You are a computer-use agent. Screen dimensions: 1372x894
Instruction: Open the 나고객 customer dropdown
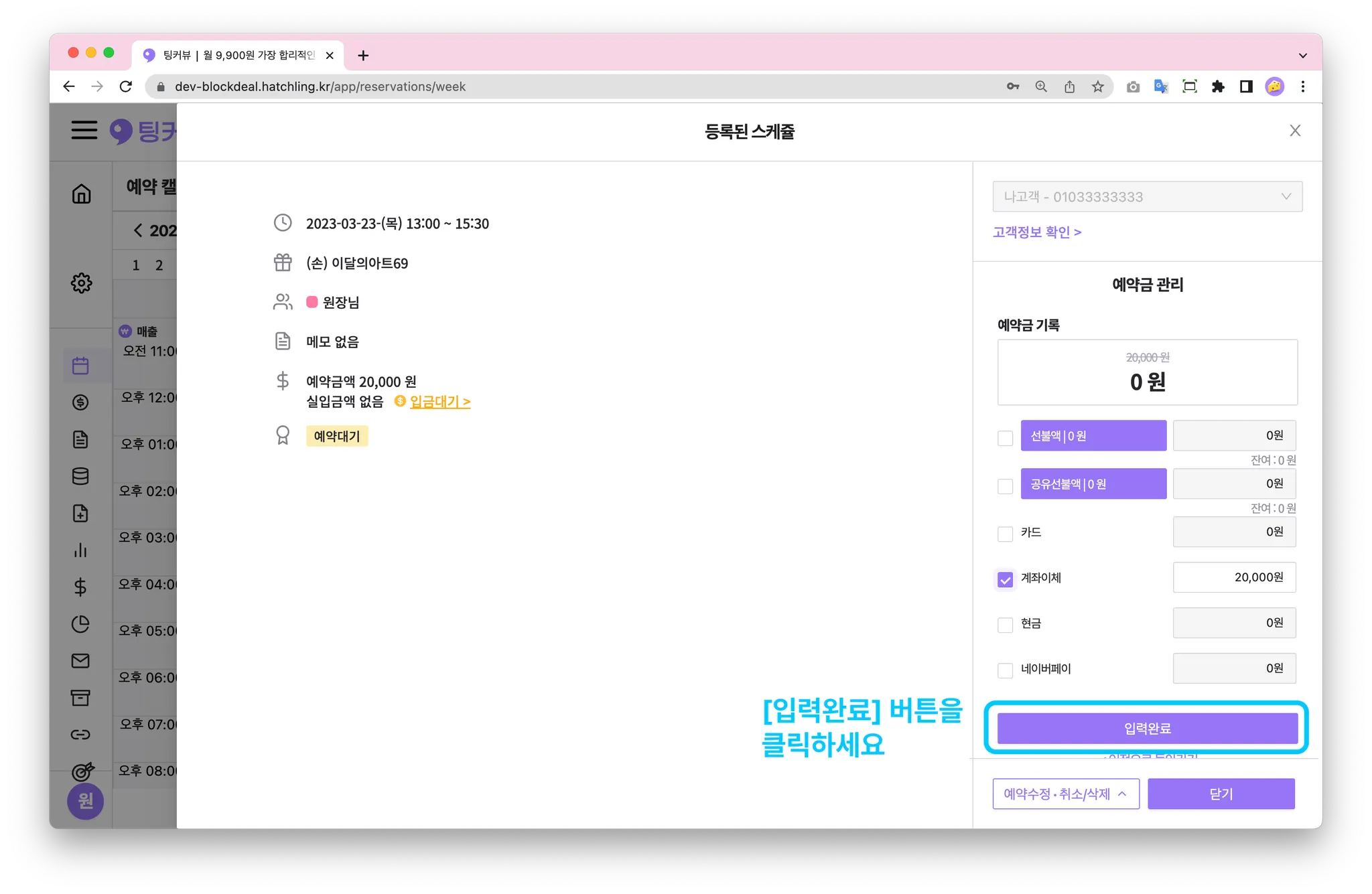1147,197
